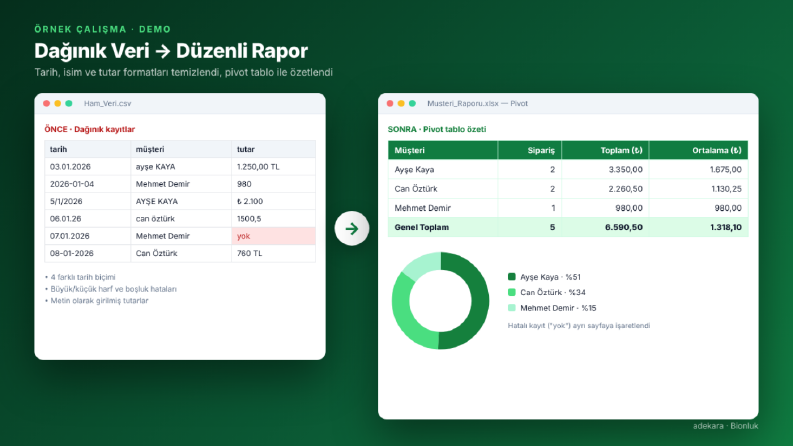
Task: Click 'Can Öztürk' in the 08-01-2026 row
Action: coord(181,253)
